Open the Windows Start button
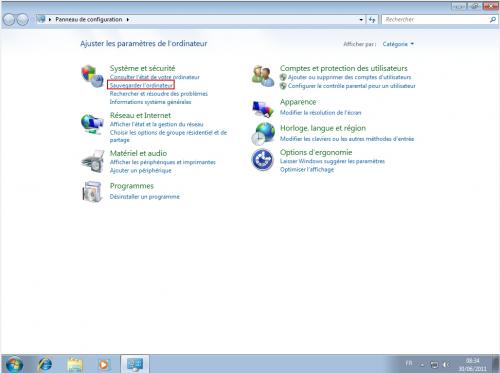 pyautogui.click(x=14, y=364)
